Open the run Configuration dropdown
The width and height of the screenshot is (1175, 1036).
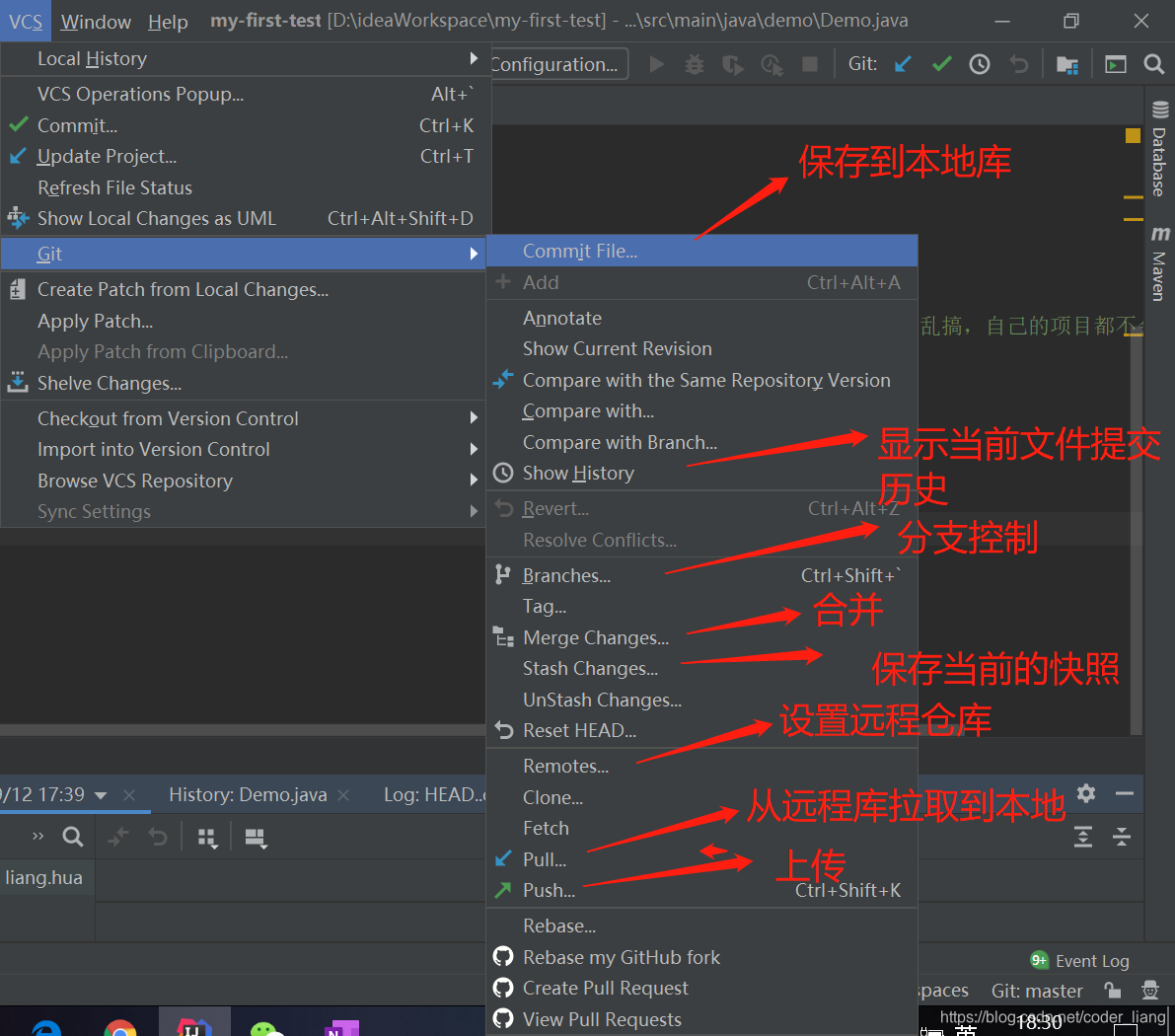tap(558, 64)
